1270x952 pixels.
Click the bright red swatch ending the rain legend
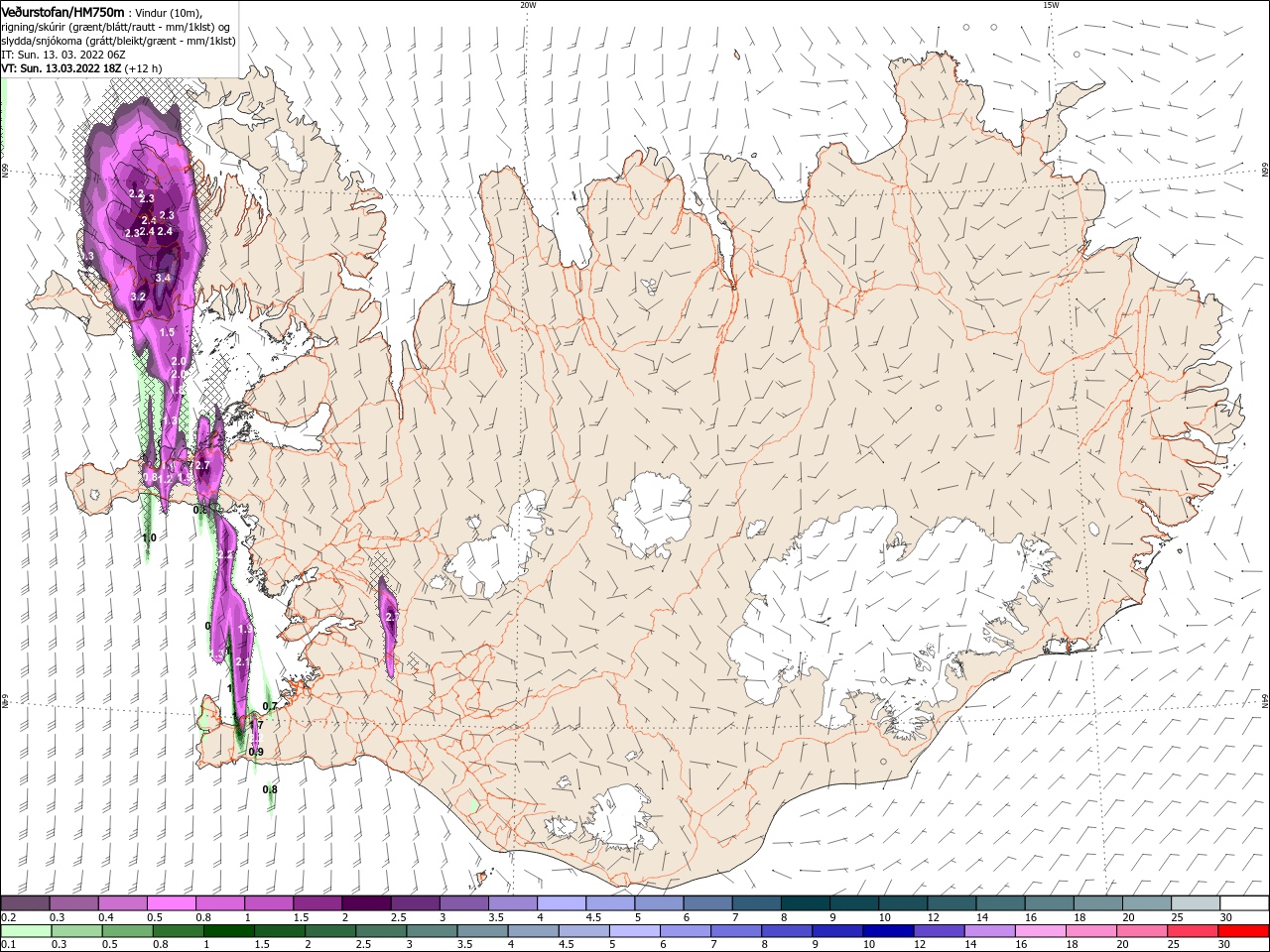tap(1244, 931)
